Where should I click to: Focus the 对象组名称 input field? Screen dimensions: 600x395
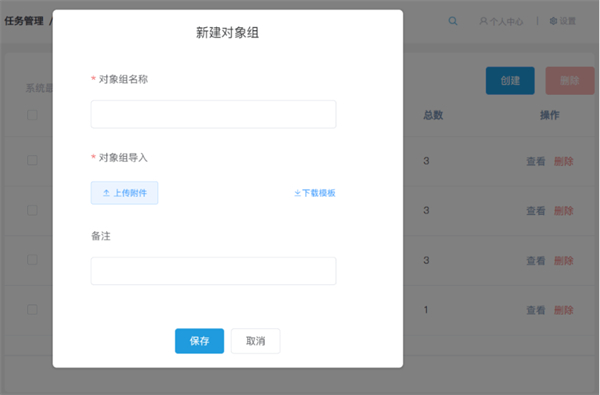point(214,114)
